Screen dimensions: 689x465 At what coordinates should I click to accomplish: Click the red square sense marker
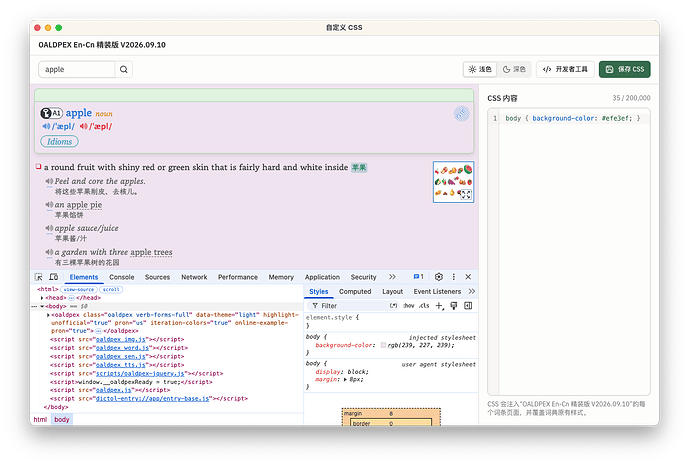pos(38,167)
